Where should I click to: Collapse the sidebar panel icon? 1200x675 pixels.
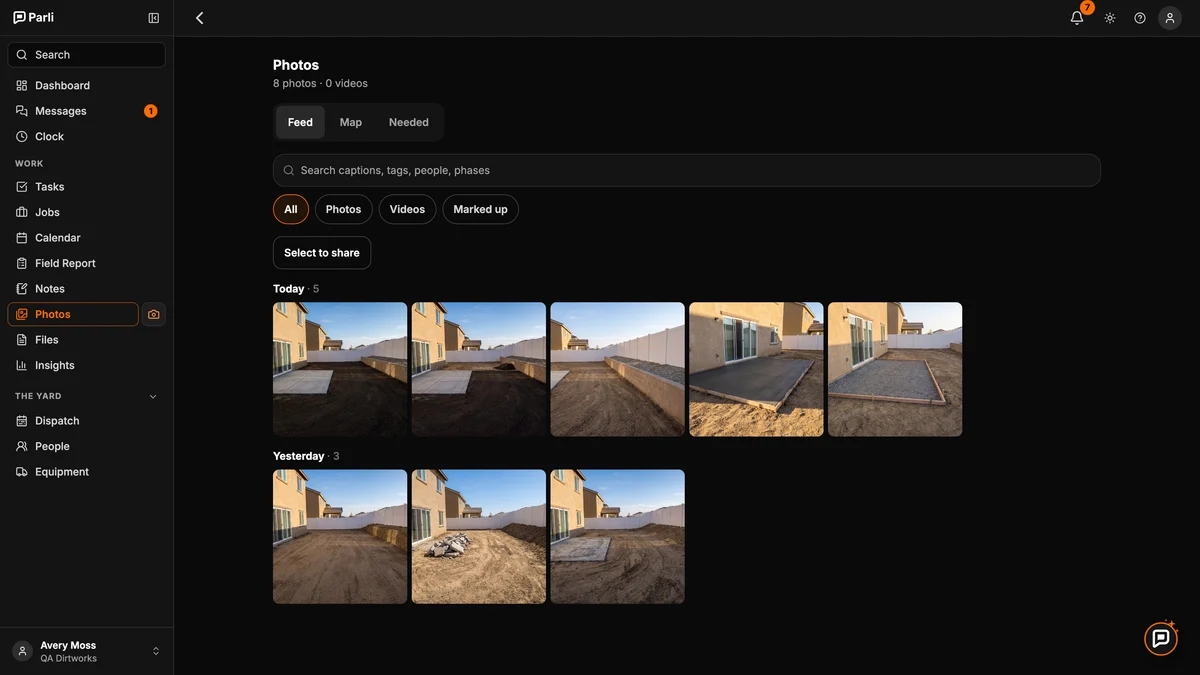153,18
